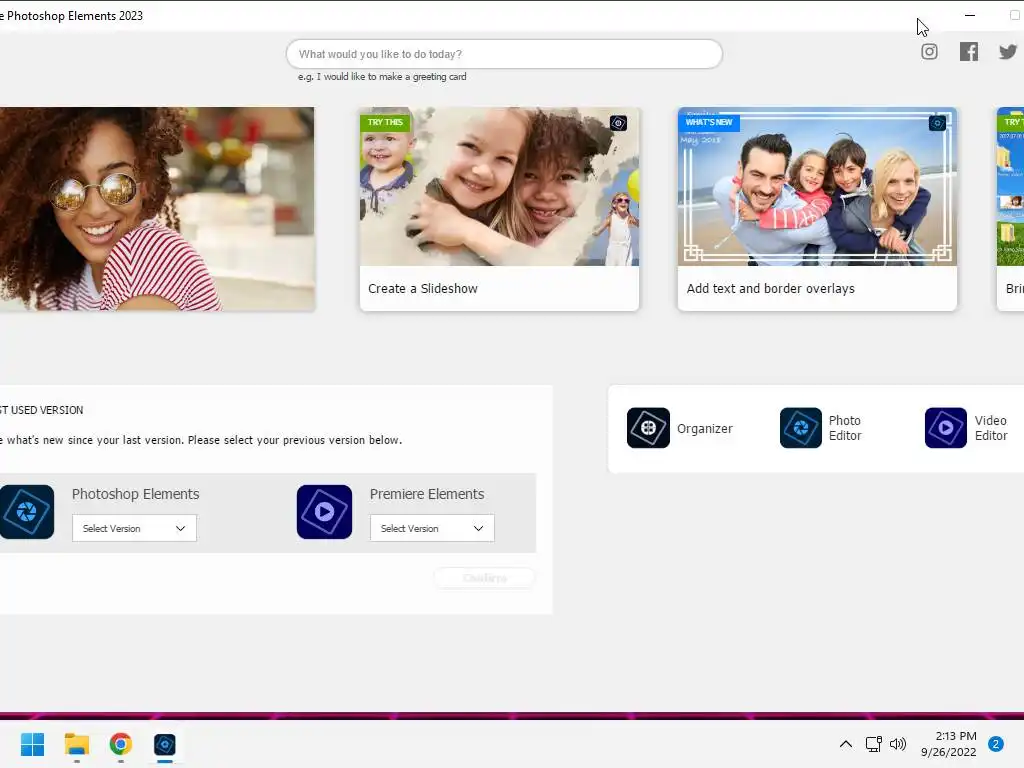Click the Photo Editor badge icon on border overlays card
The height and width of the screenshot is (768, 1024).
pyautogui.click(x=937, y=123)
